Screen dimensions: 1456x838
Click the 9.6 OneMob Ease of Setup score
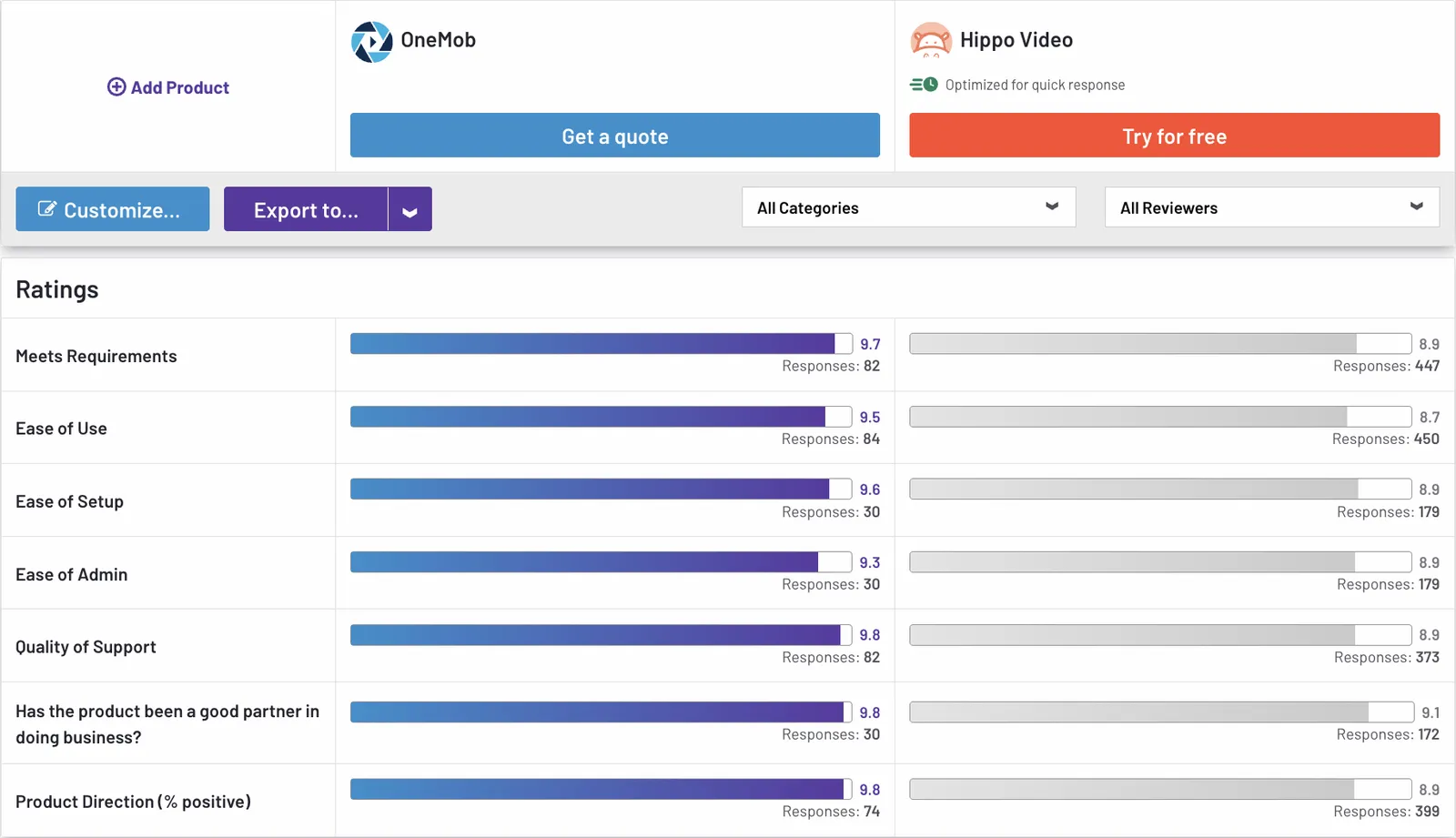[870, 490]
